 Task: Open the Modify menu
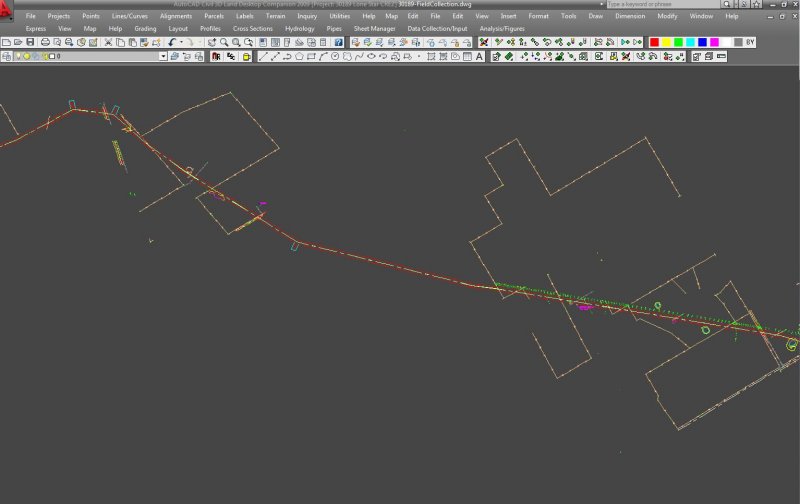pyautogui.click(x=667, y=16)
